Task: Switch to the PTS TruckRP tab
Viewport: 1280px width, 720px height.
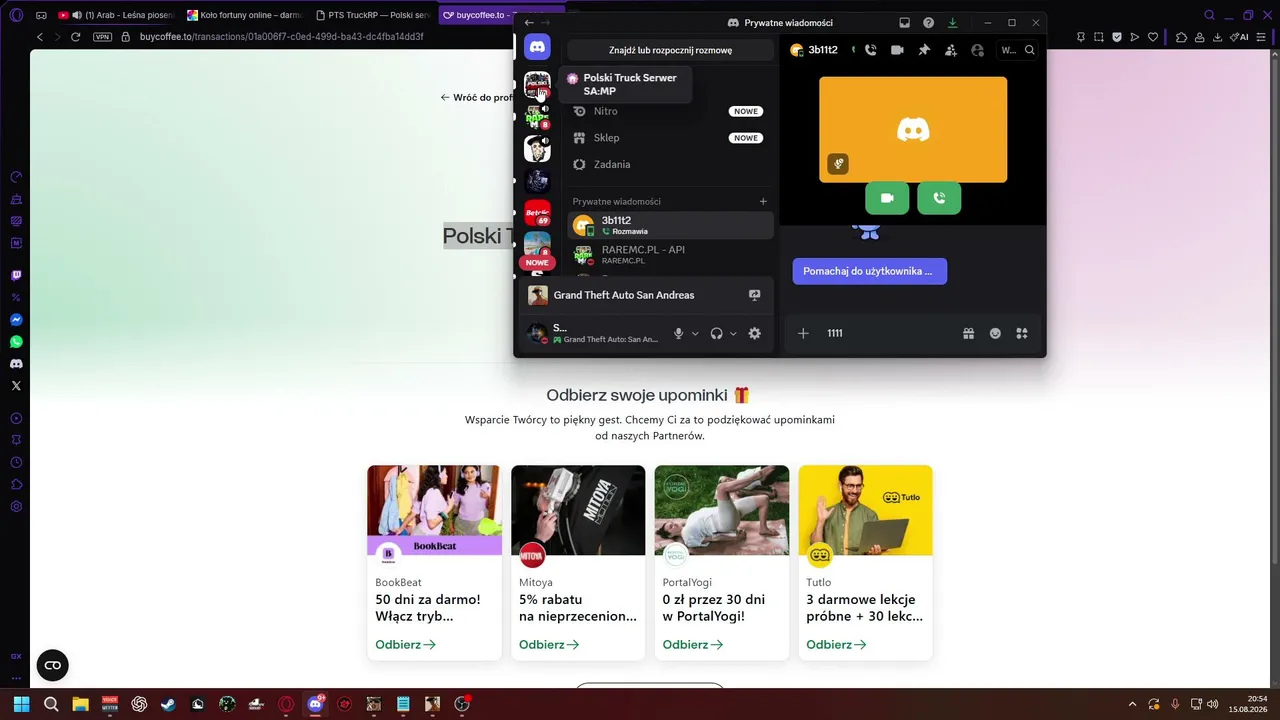Action: click(373, 15)
